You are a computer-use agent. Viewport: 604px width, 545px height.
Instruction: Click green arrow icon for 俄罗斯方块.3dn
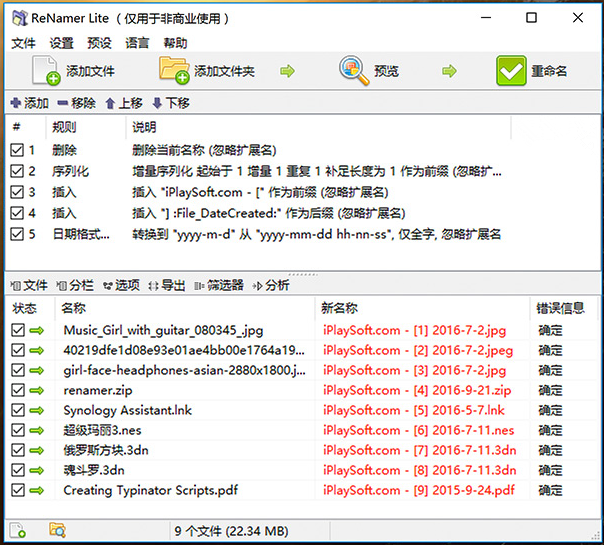[37, 450]
